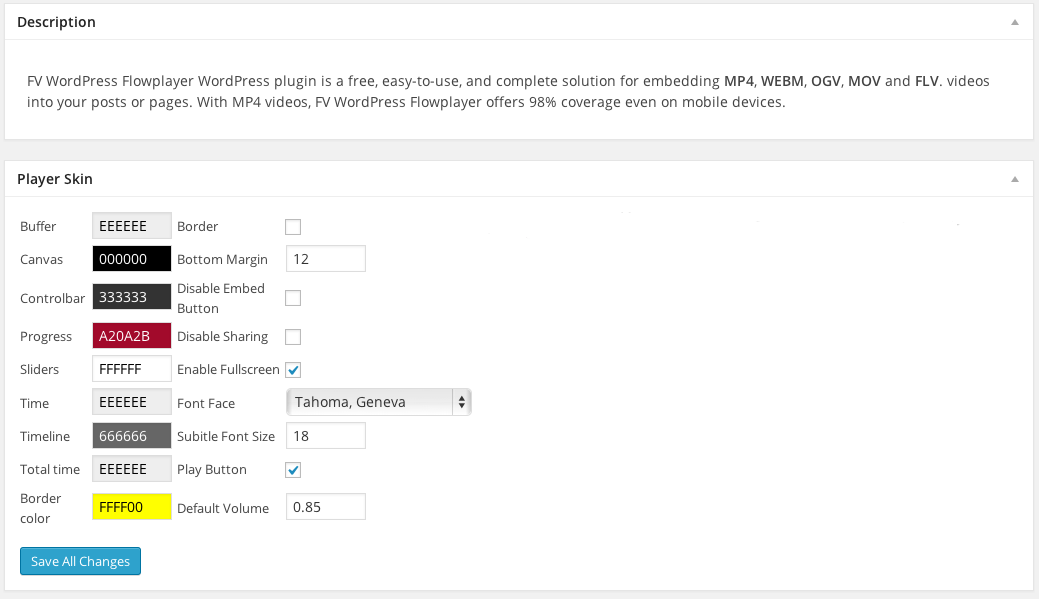Select the Time color field
The image size is (1039, 599).
[x=132, y=402]
